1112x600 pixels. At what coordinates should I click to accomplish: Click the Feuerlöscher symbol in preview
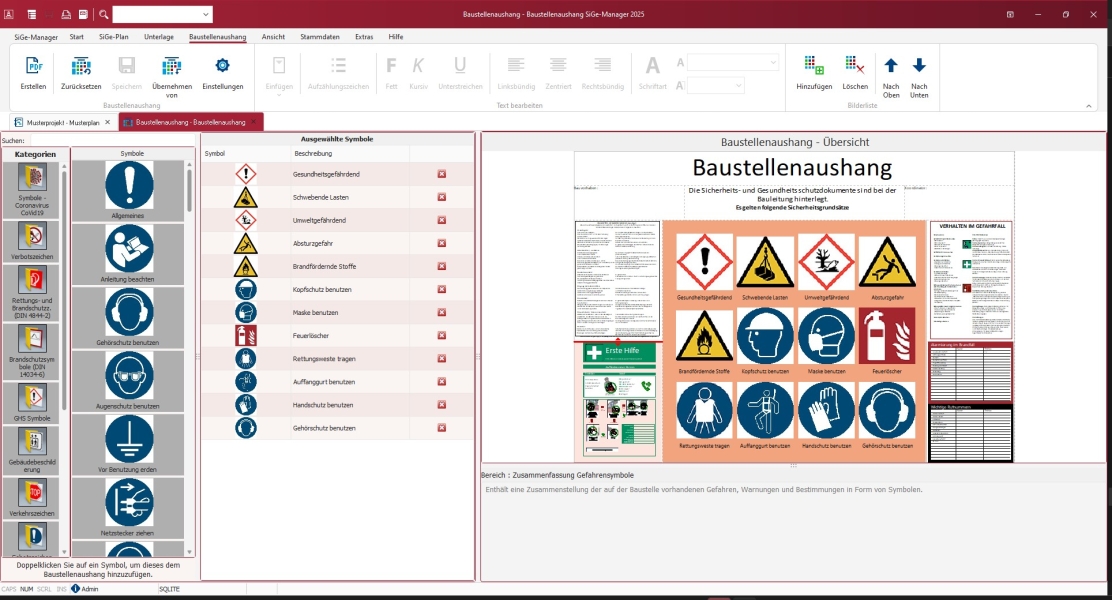pyautogui.click(x=887, y=335)
